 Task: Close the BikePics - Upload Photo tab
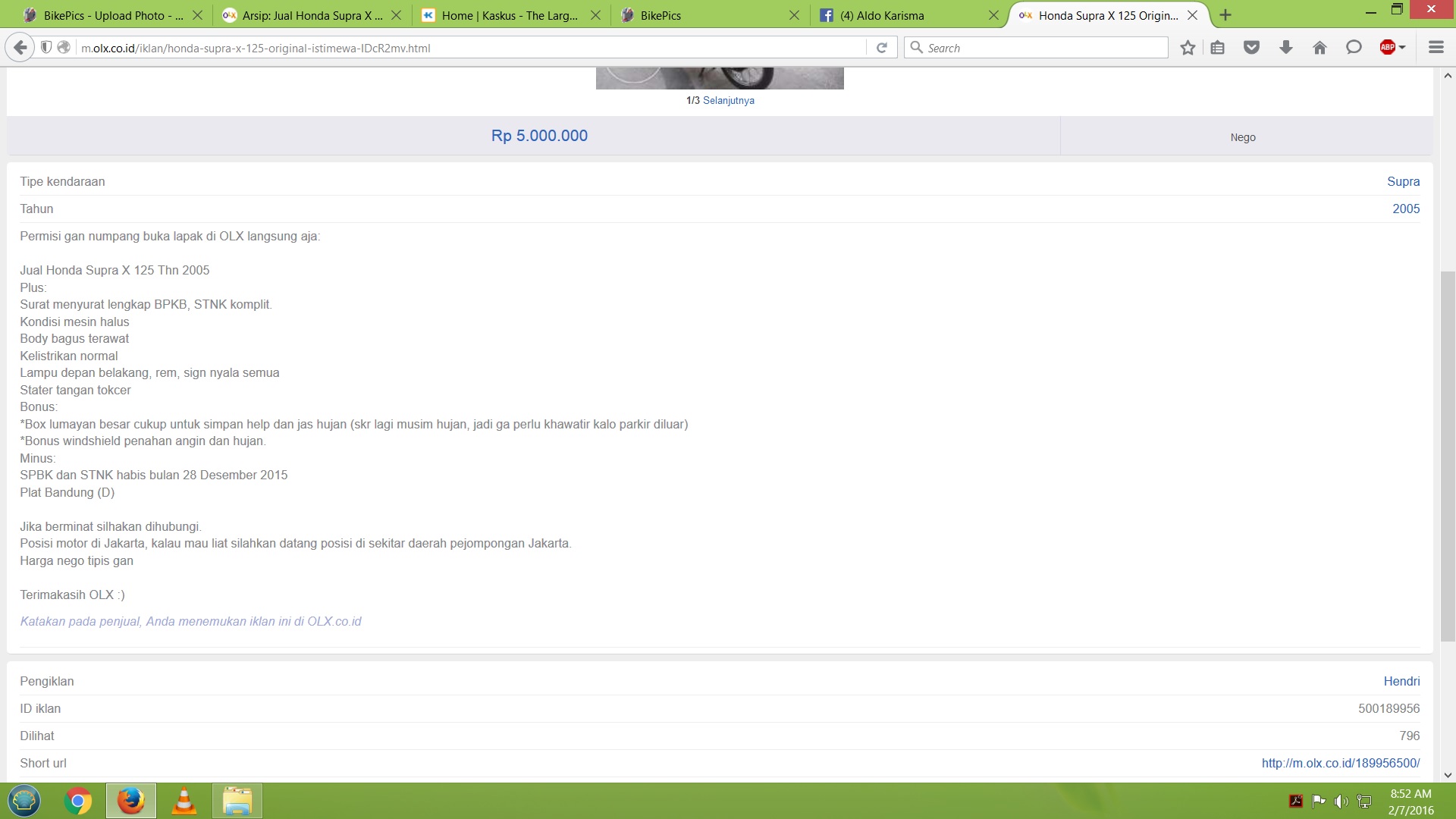pyautogui.click(x=197, y=15)
